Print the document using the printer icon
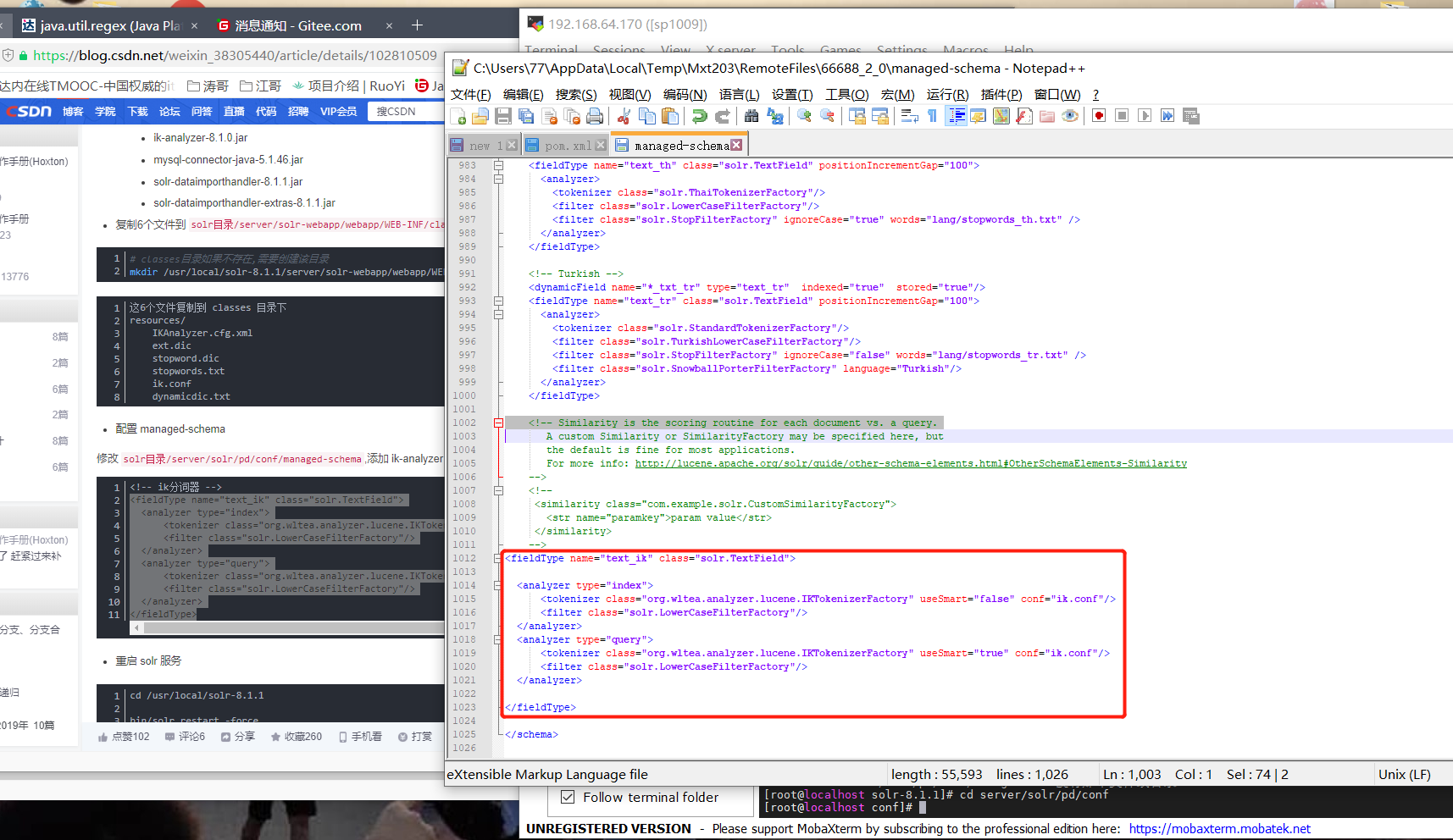Viewport: 1453px width, 840px height. 595,116
